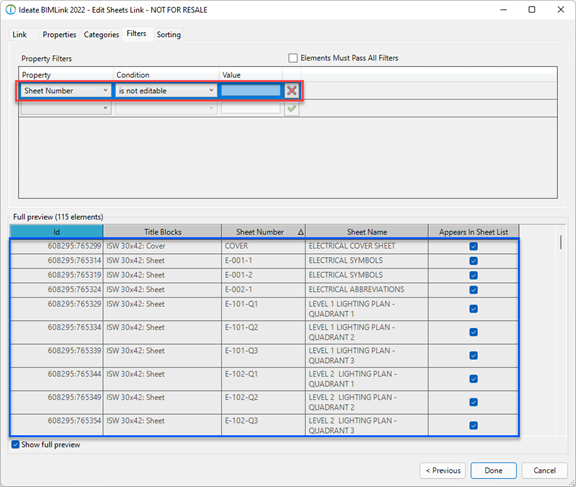
Task: Click the Previous button
Action: (443, 470)
